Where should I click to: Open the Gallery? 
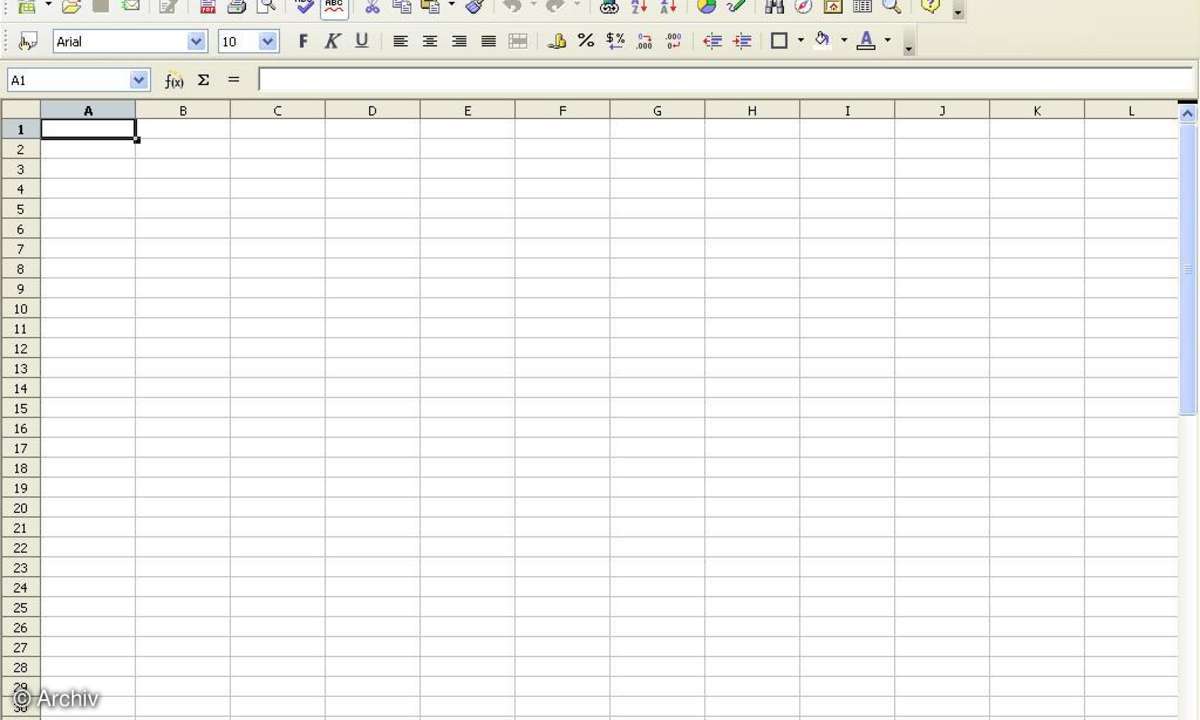click(x=833, y=6)
